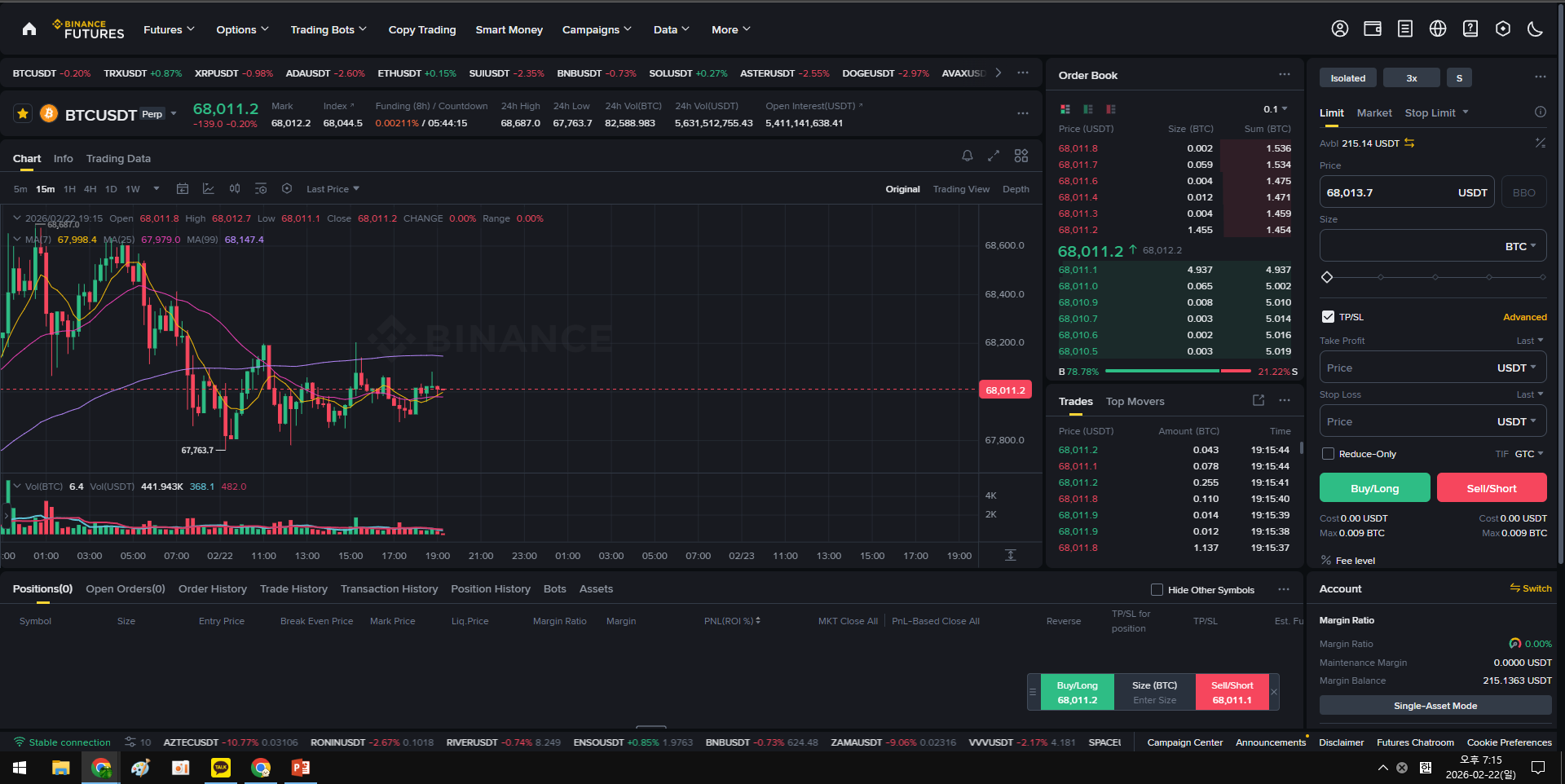Open the TIF GTC dropdown
The height and width of the screenshot is (784, 1565).
[1529, 454]
